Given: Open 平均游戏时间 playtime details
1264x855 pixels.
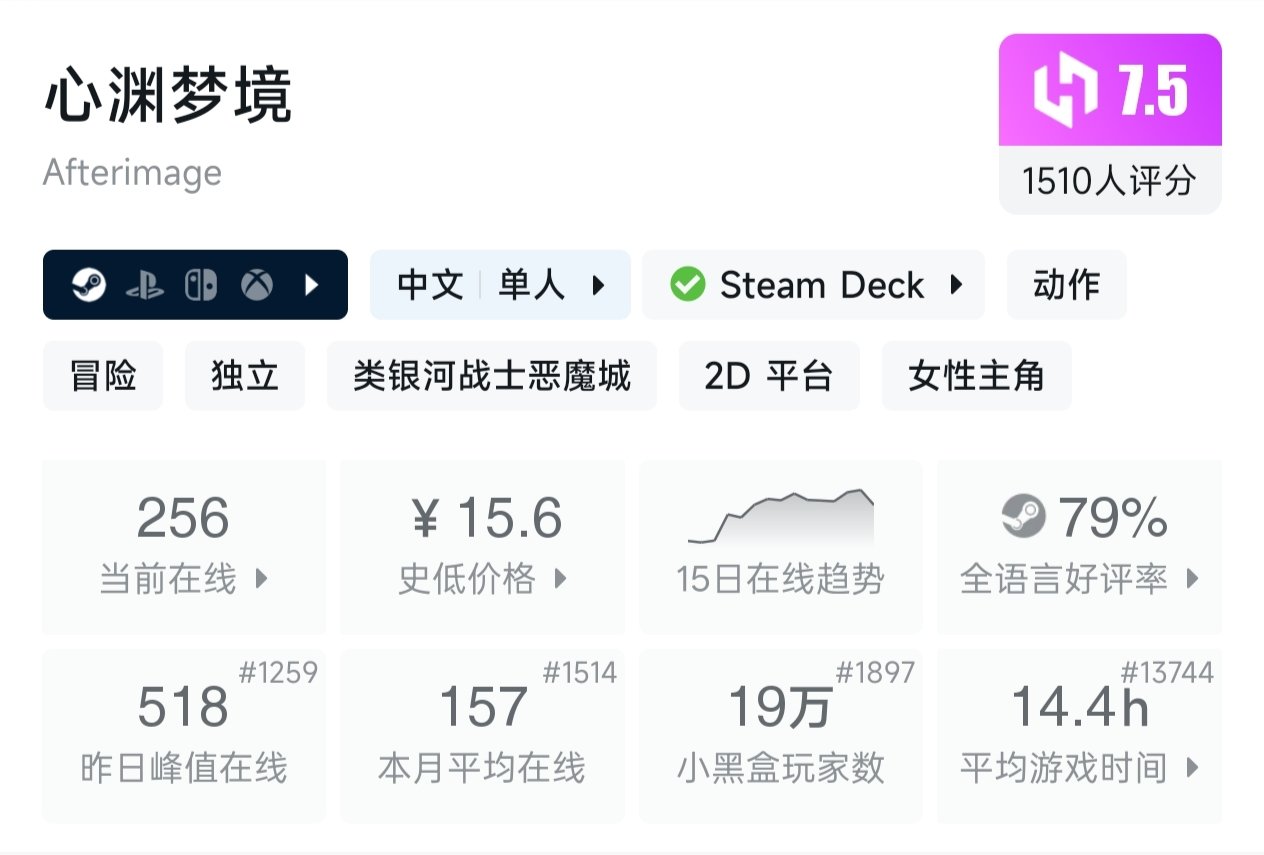Looking at the screenshot, I should coord(1191,768).
